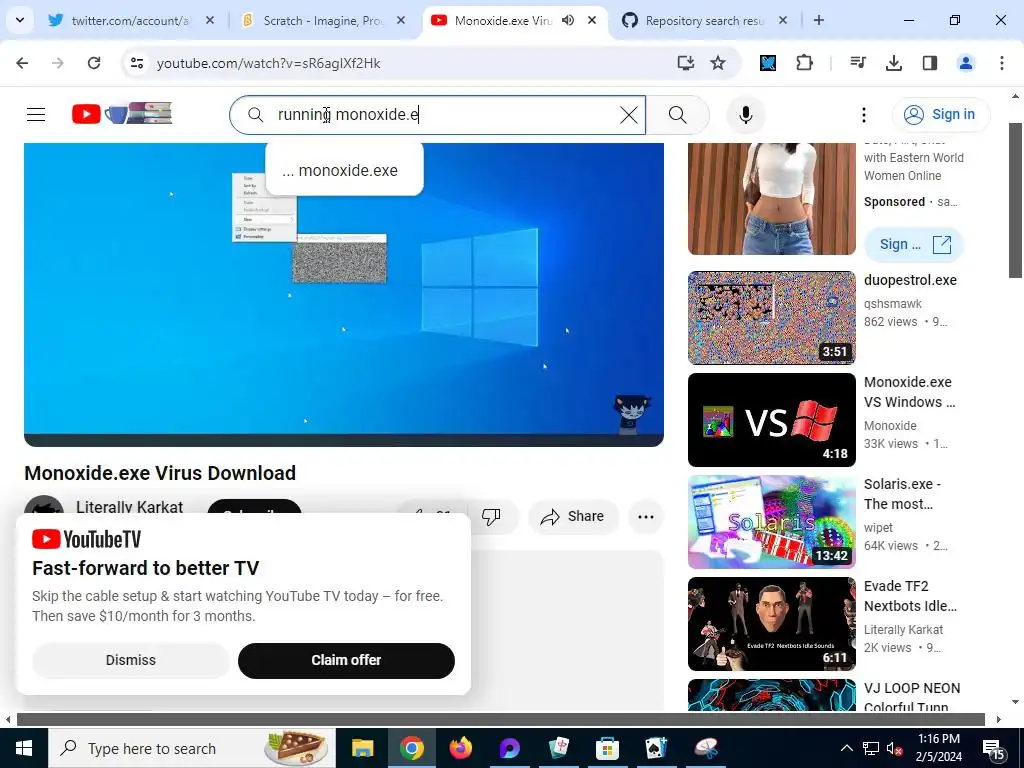1024x768 pixels.
Task: Search with your voice microphone button
Action: 745,115
